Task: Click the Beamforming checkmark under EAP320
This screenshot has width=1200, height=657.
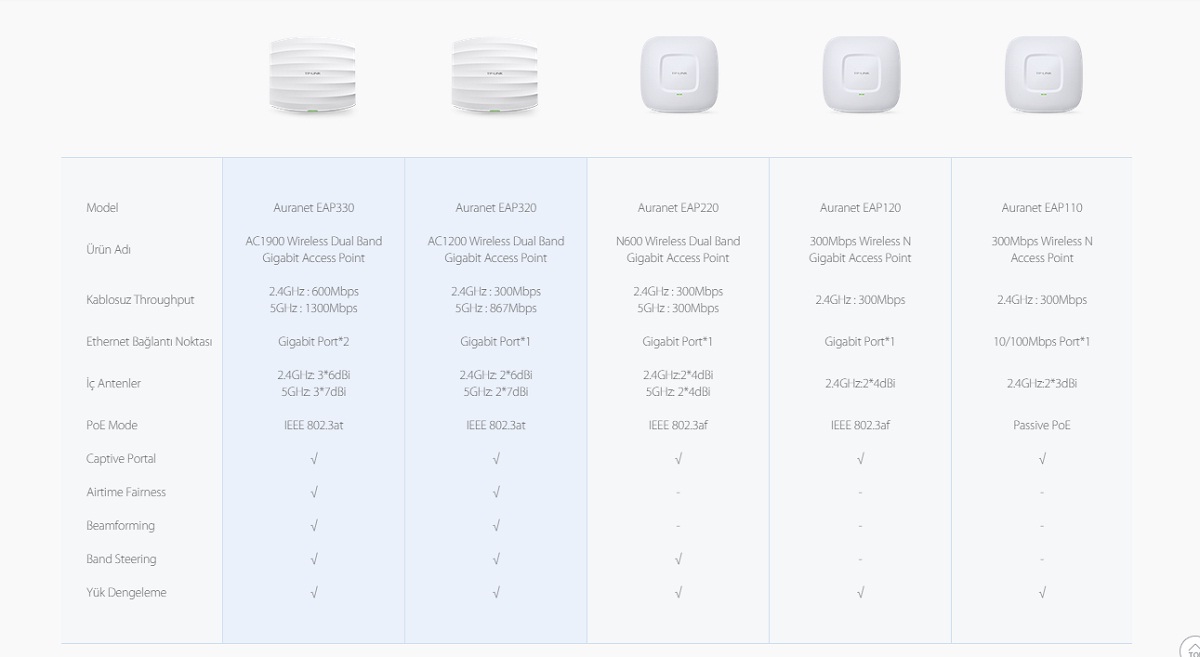Action: [x=496, y=526]
